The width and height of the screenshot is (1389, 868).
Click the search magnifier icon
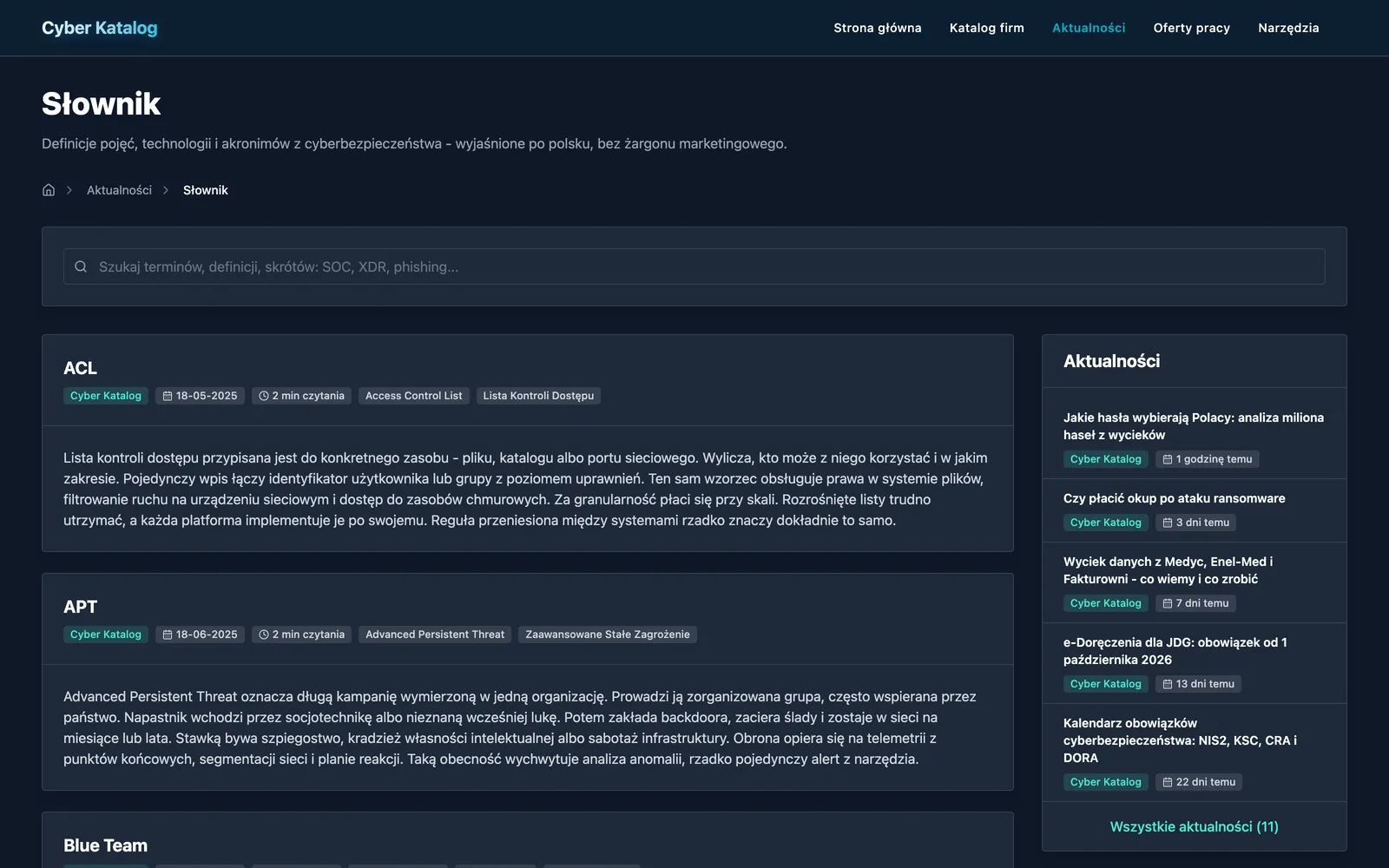tap(81, 266)
